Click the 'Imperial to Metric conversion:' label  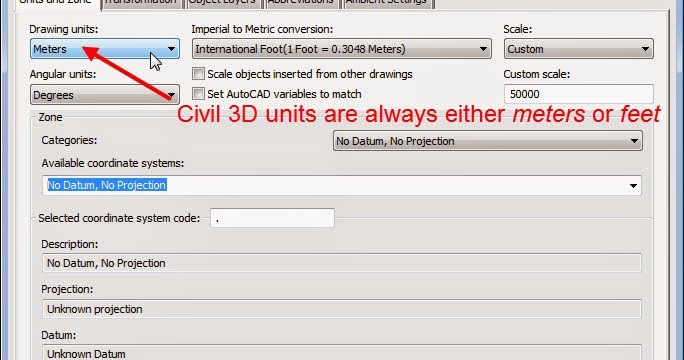click(x=262, y=29)
